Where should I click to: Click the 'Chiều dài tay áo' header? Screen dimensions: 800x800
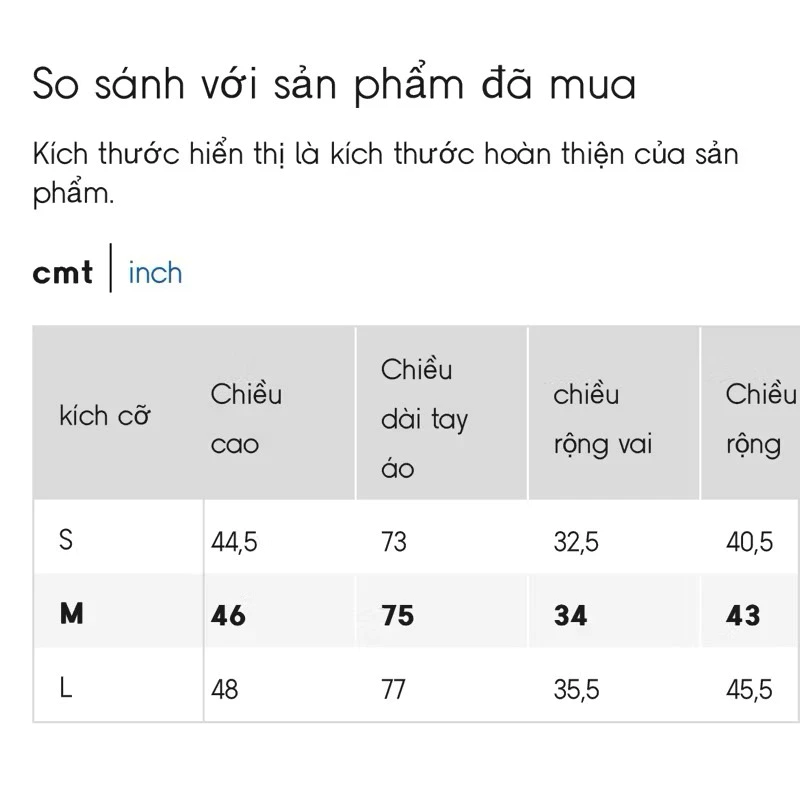tap(424, 419)
